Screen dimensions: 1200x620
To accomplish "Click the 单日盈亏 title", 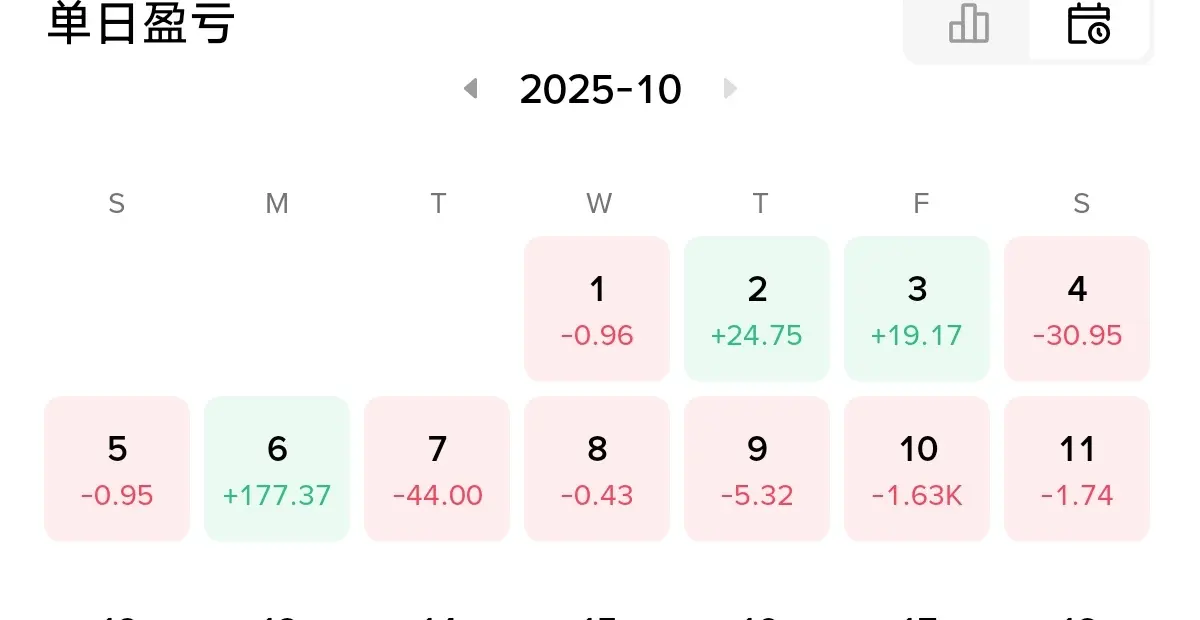I will point(141,22).
